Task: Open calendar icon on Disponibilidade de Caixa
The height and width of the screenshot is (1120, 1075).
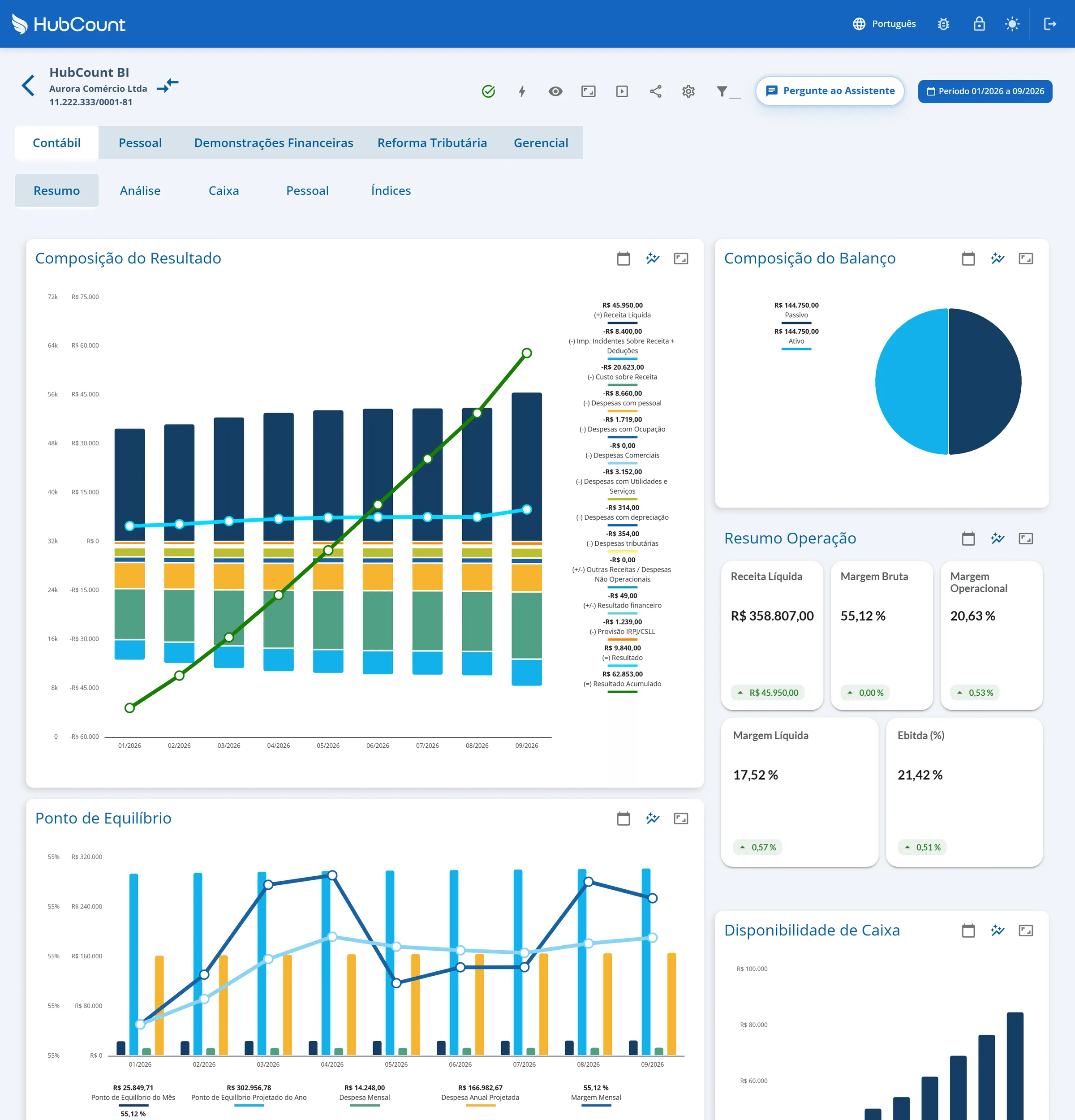Action: pos(968,930)
